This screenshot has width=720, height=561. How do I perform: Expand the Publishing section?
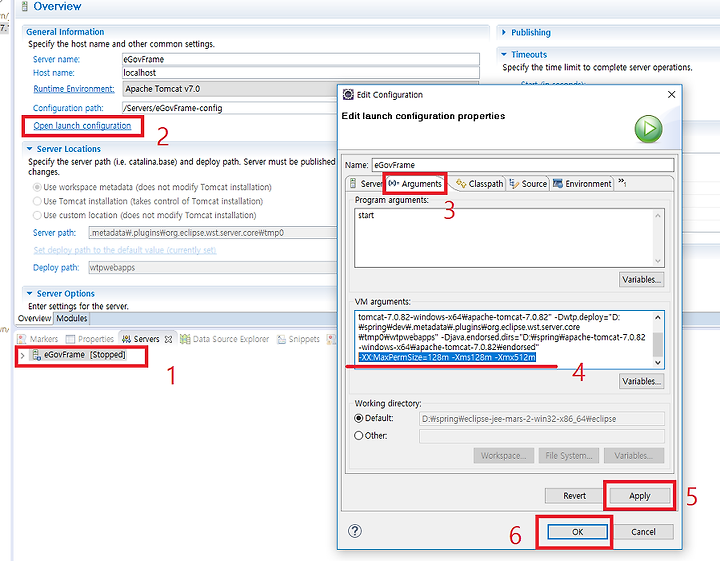coord(504,32)
